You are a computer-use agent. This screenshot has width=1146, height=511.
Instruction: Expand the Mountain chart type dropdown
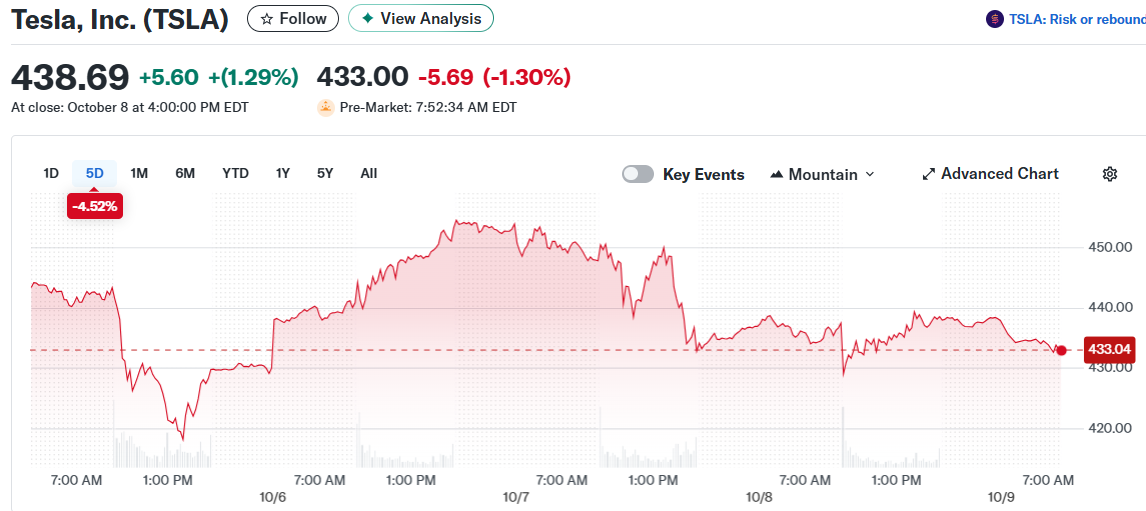(822, 174)
